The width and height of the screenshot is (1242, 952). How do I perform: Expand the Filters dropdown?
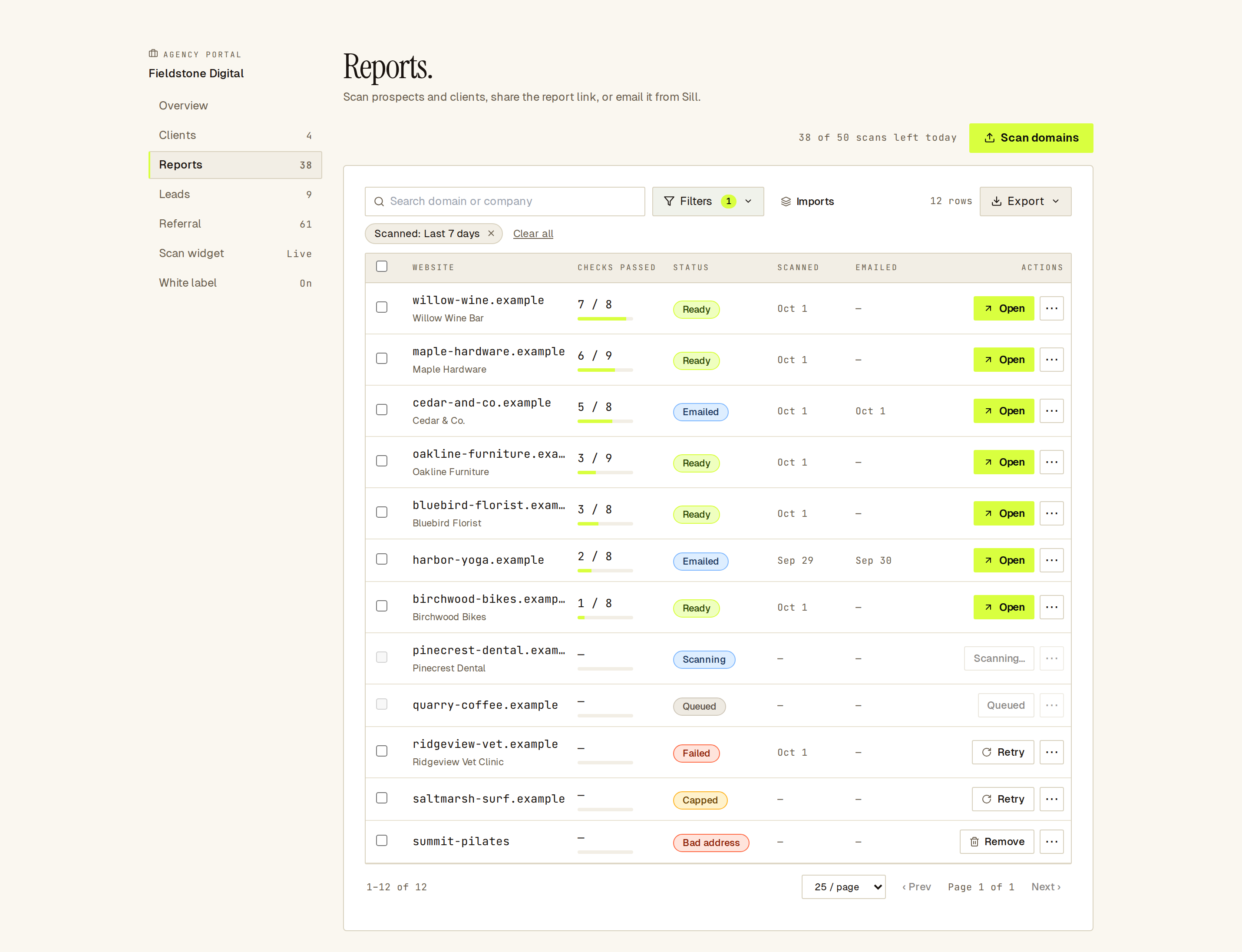point(708,201)
